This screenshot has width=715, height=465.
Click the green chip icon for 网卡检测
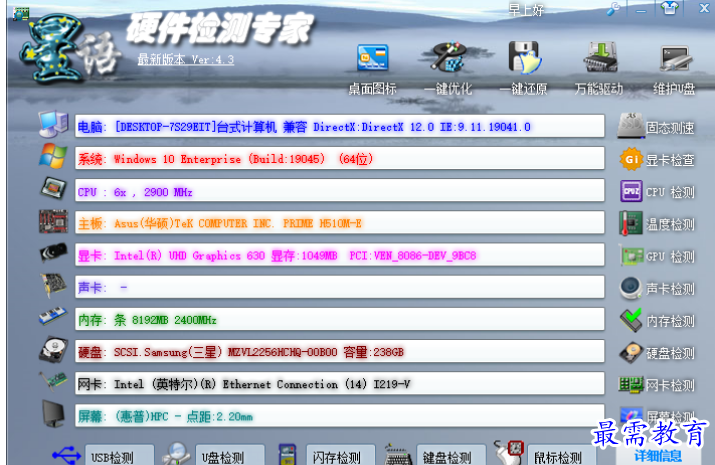pyautogui.click(x=631, y=385)
